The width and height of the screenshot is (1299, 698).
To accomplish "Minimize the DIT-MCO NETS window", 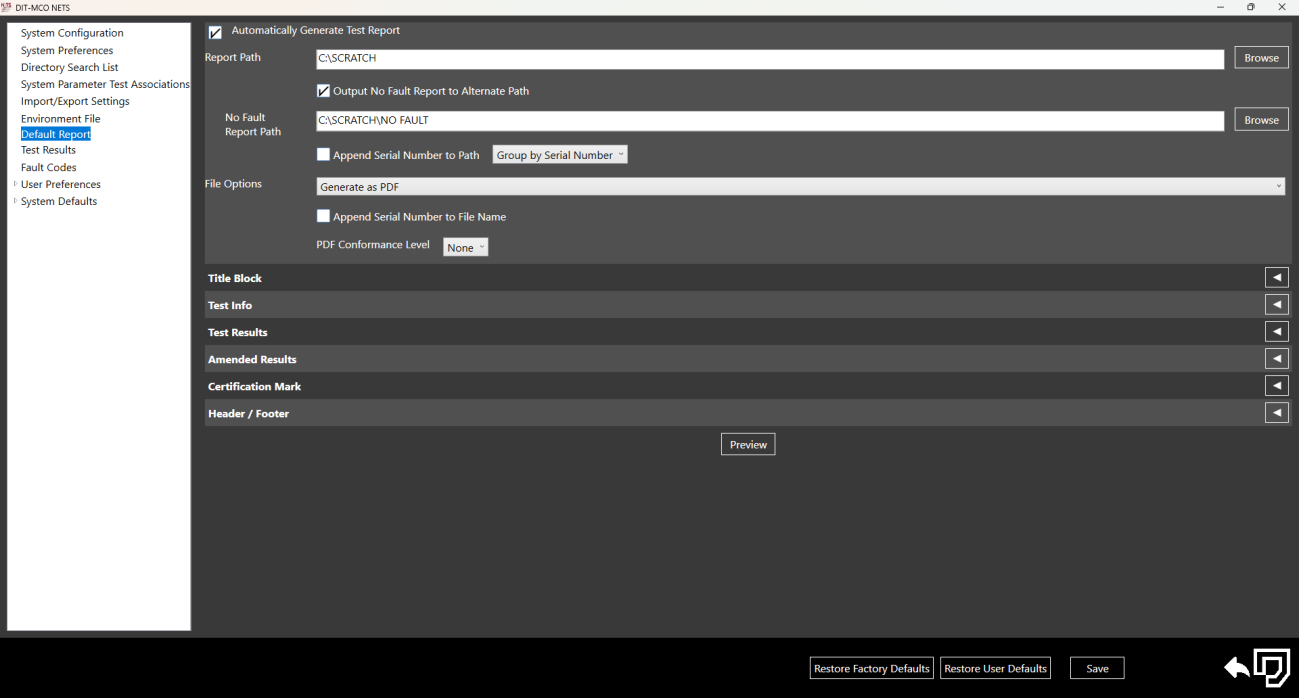I will (x=1220, y=7).
